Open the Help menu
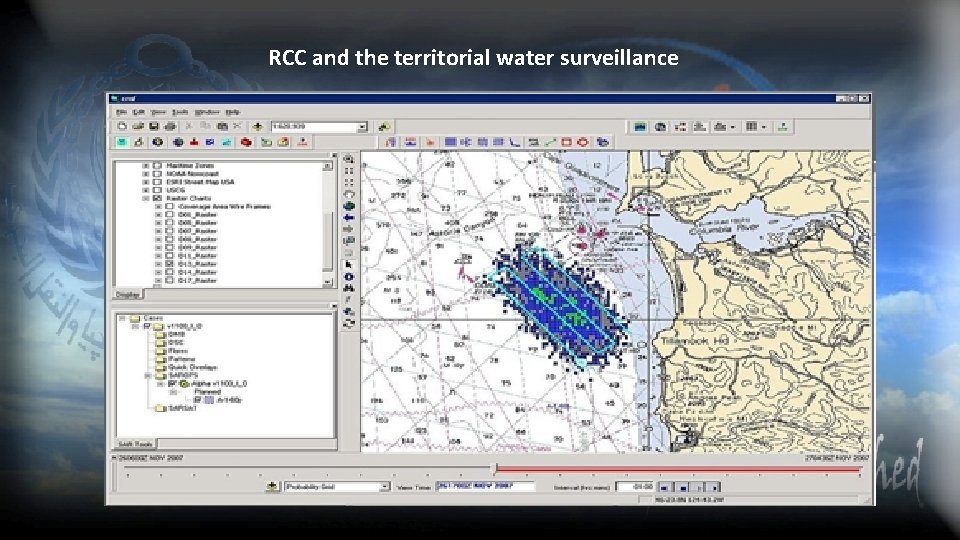 click(x=233, y=113)
